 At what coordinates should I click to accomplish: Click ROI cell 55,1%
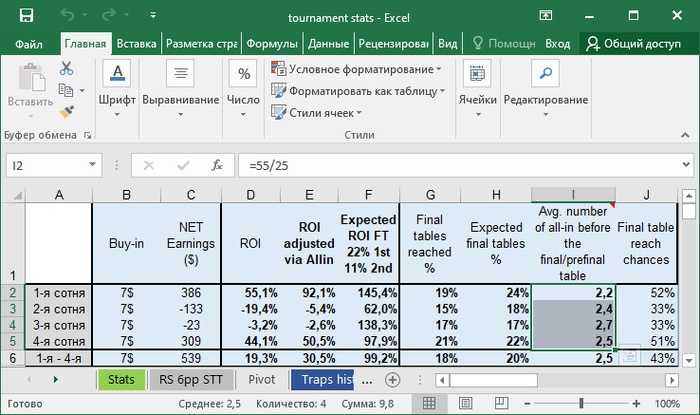coord(250,293)
